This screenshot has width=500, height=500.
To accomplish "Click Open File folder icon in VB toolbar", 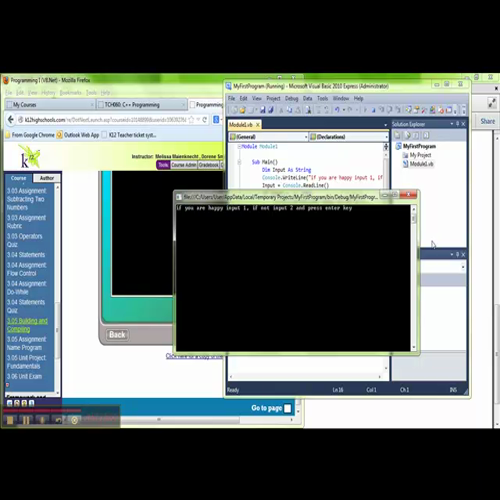I will 242,110.
